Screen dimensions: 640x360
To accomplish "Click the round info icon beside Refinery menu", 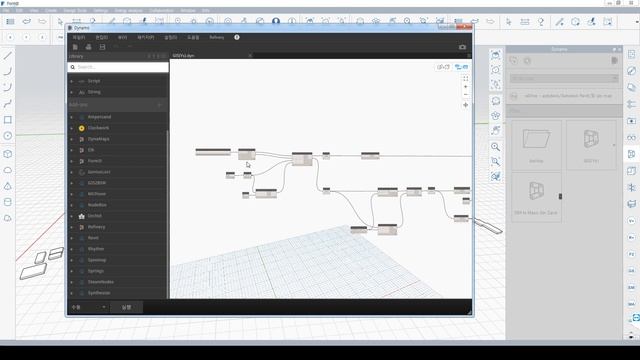I will click(237, 37).
